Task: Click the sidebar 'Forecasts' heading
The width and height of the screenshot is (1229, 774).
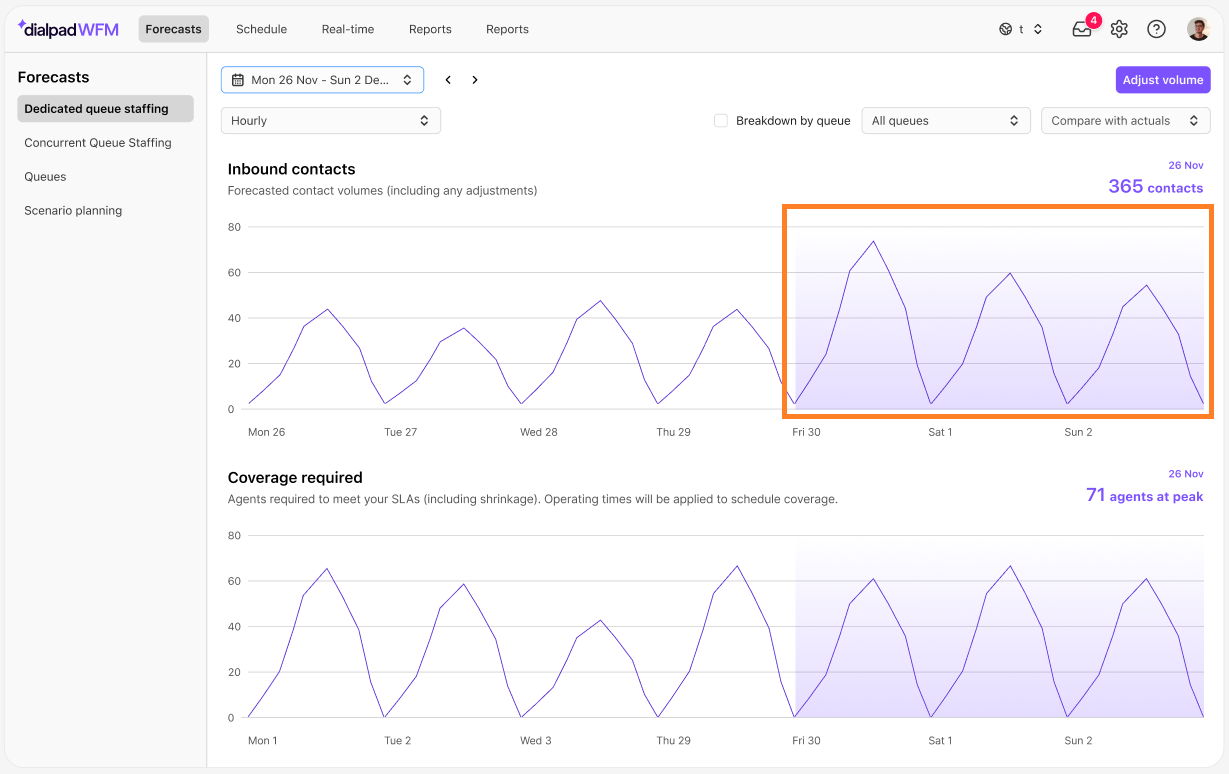Action: 54,77
